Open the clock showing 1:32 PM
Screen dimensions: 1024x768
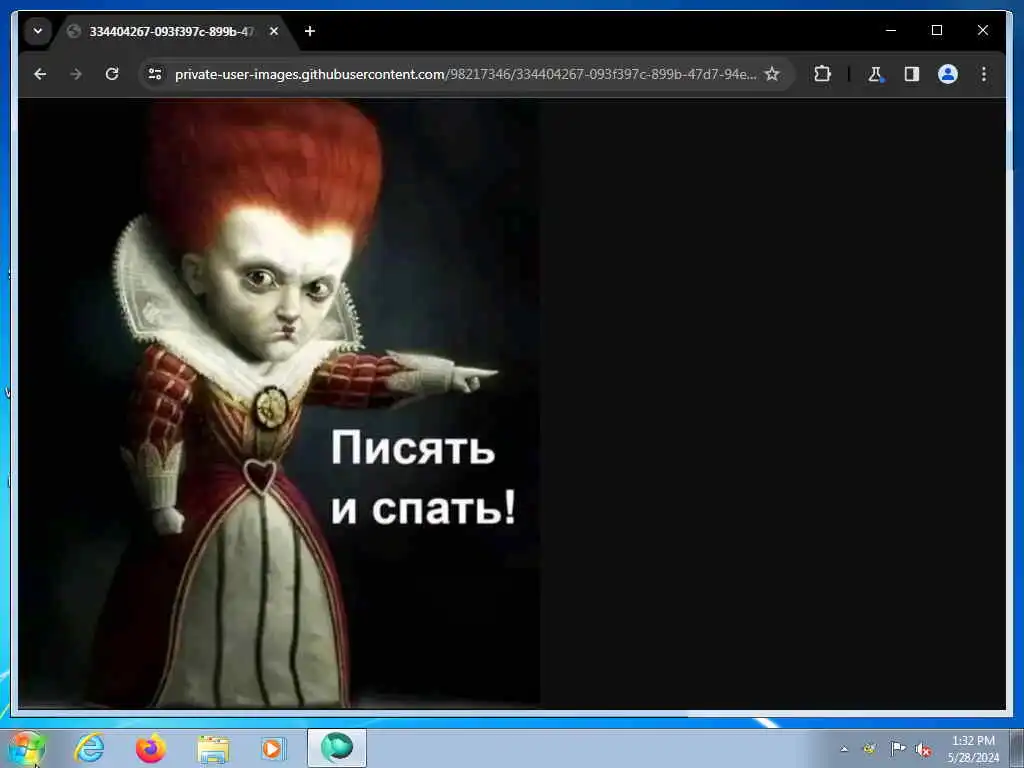(x=973, y=749)
